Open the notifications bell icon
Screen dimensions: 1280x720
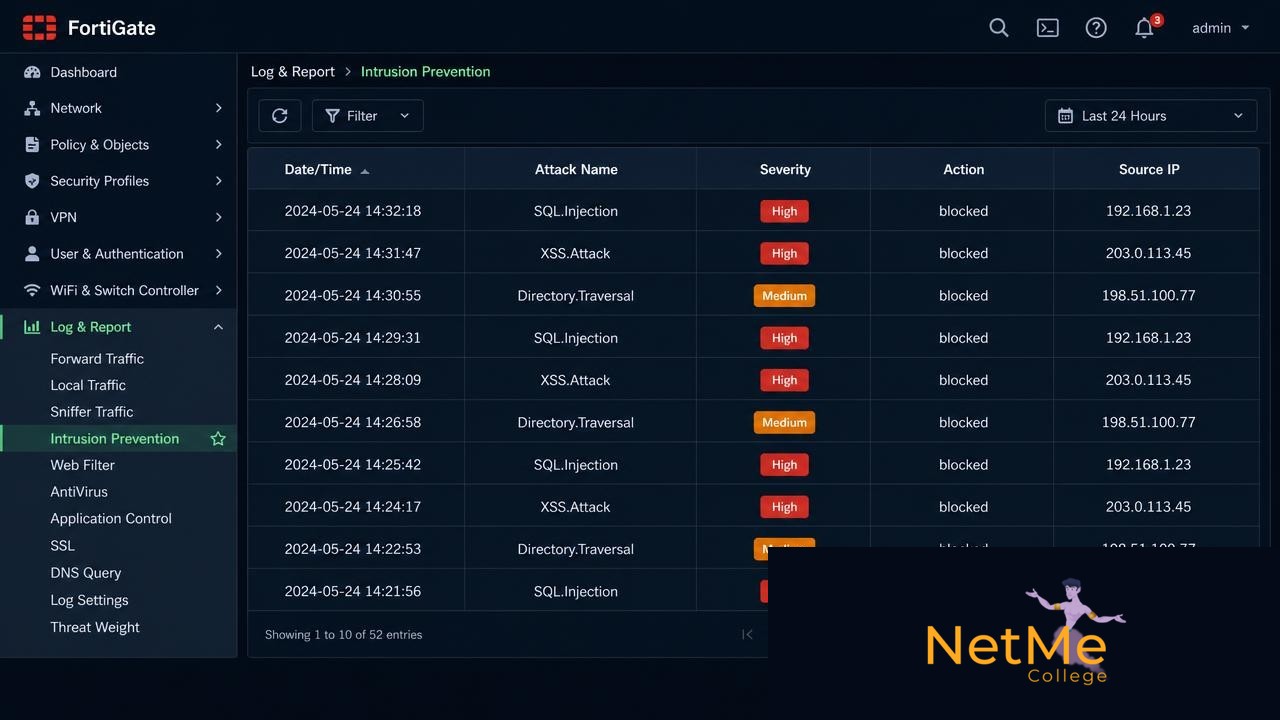coord(1145,28)
